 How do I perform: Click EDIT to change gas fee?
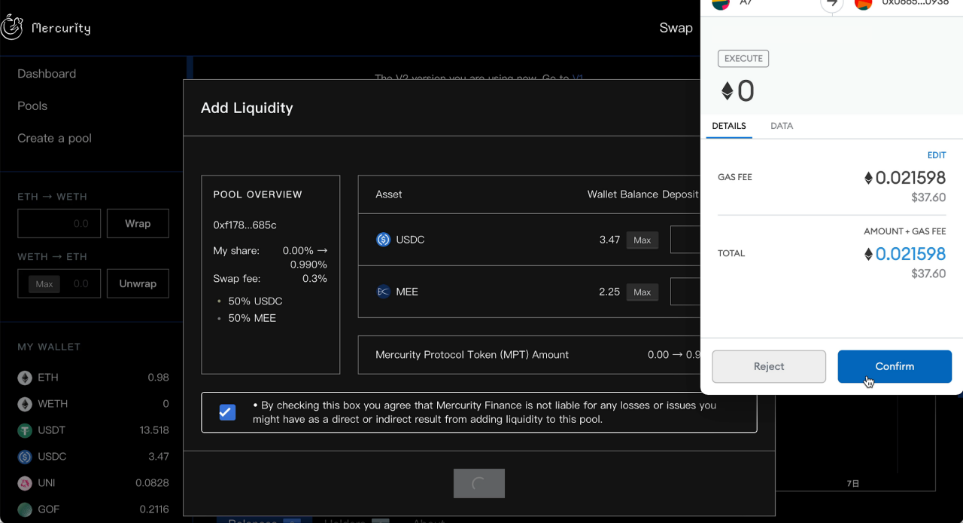click(x=936, y=155)
